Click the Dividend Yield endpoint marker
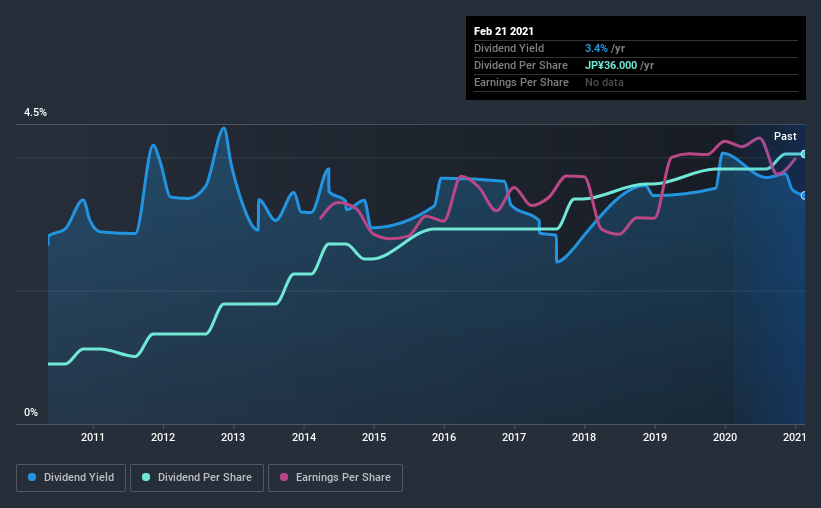The width and height of the screenshot is (821, 508). point(803,195)
